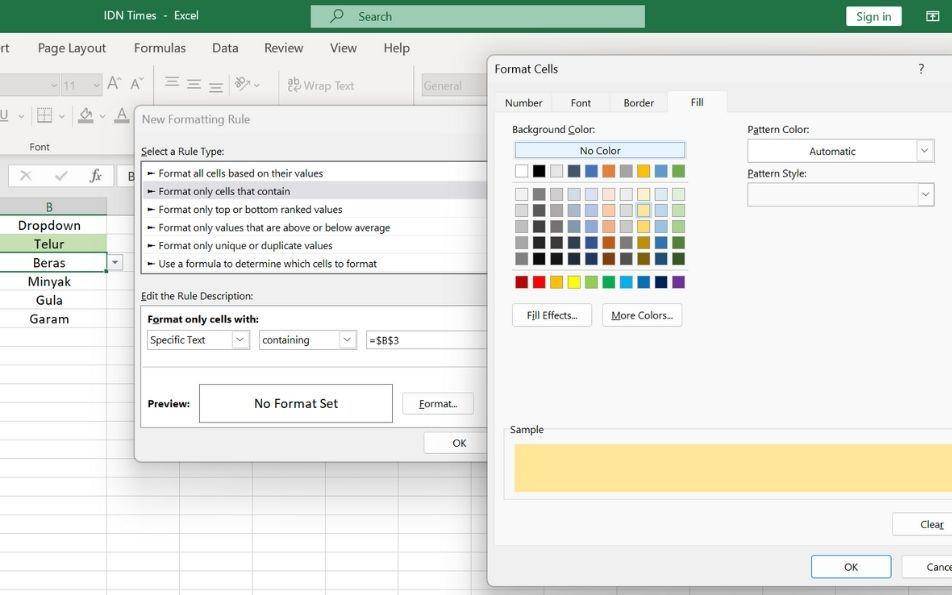Select the cell containing Garam
The image size is (952, 595).
53,319
